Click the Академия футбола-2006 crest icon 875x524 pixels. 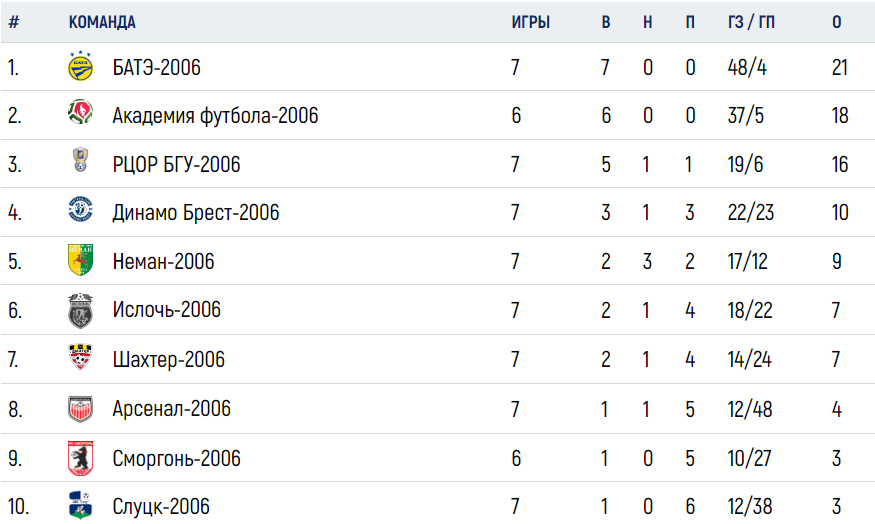click(80, 112)
